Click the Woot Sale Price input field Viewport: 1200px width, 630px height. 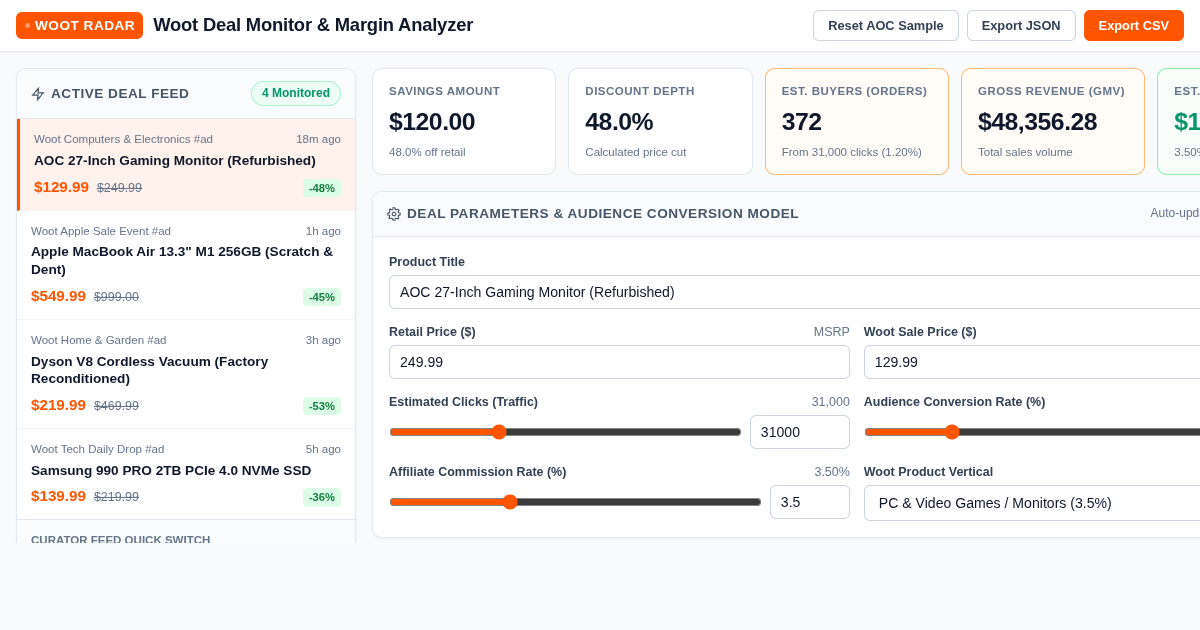coord(1032,362)
